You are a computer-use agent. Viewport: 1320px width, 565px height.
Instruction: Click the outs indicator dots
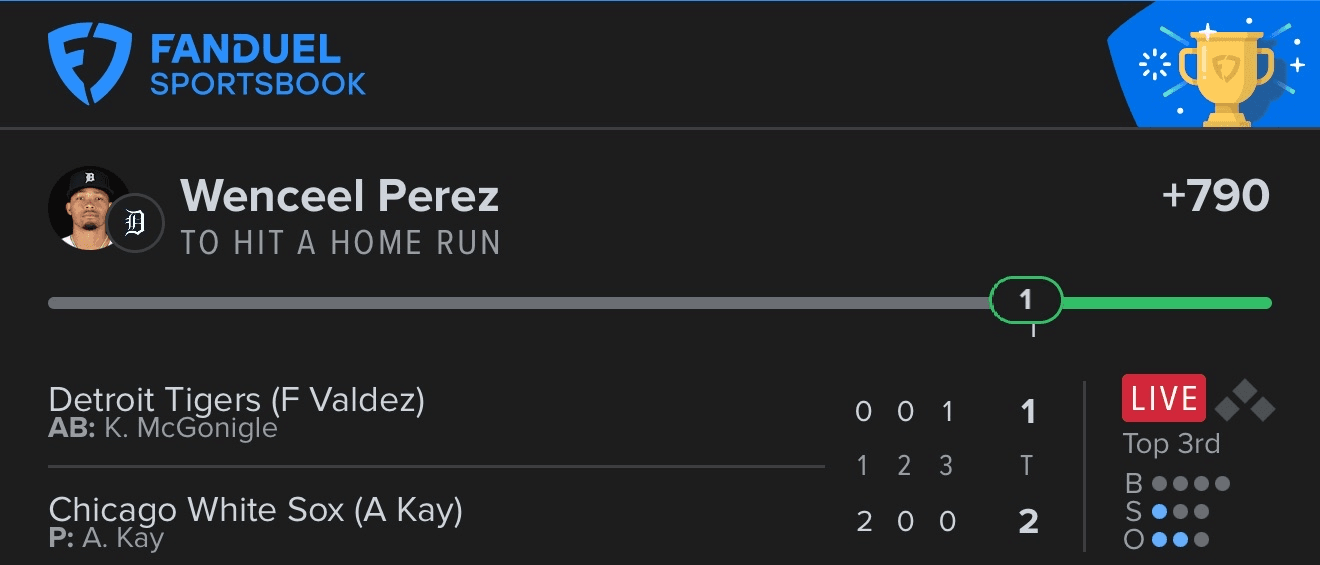(1180, 540)
